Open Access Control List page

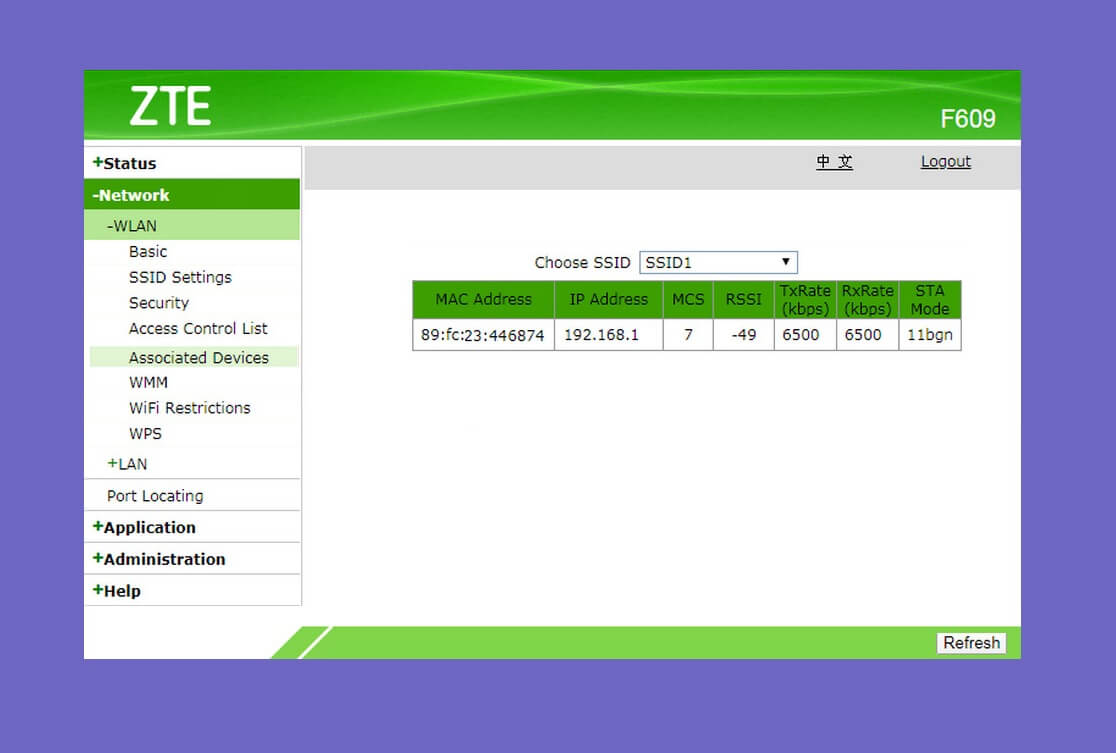click(x=198, y=328)
